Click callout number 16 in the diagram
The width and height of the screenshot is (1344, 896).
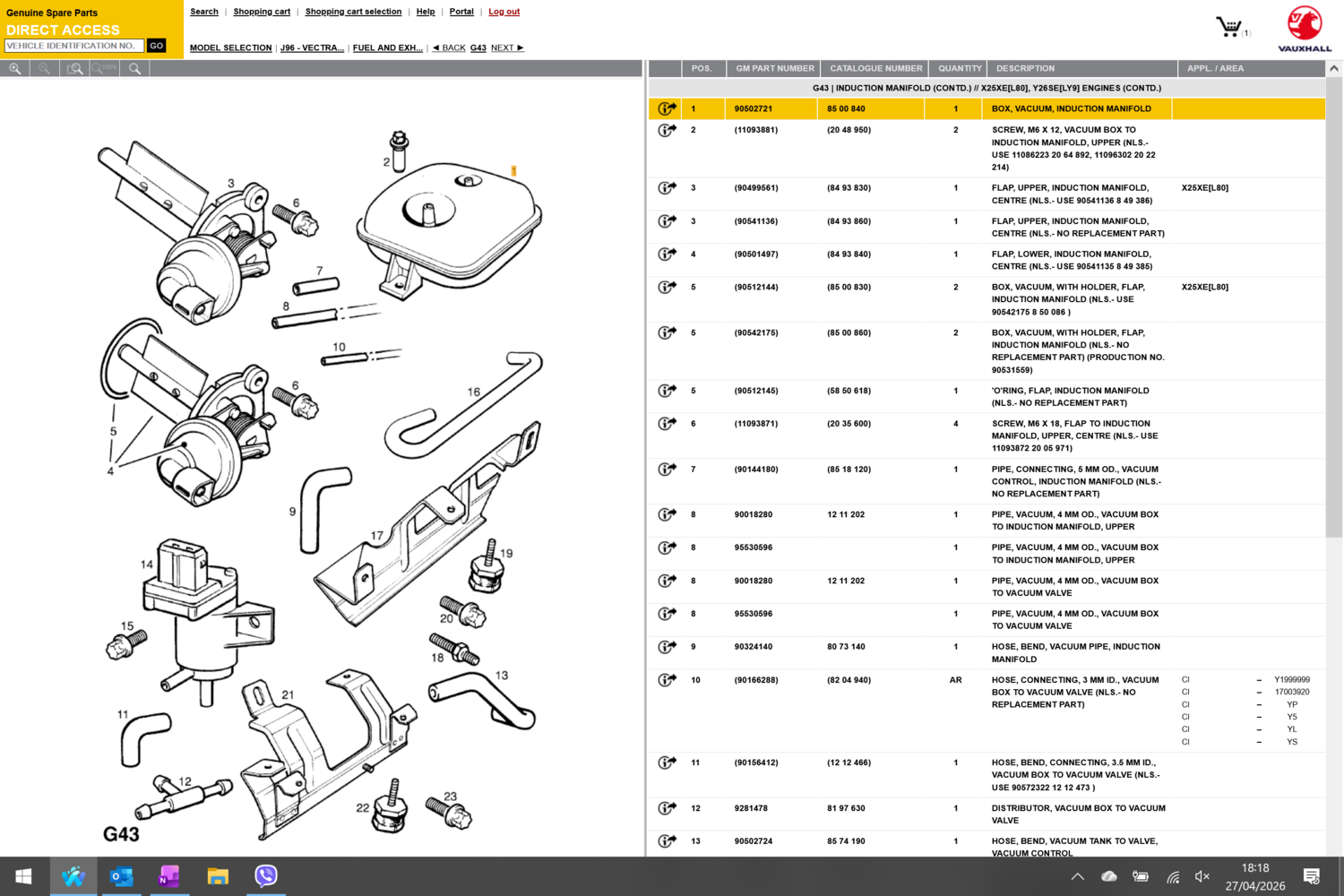click(x=474, y=392)
